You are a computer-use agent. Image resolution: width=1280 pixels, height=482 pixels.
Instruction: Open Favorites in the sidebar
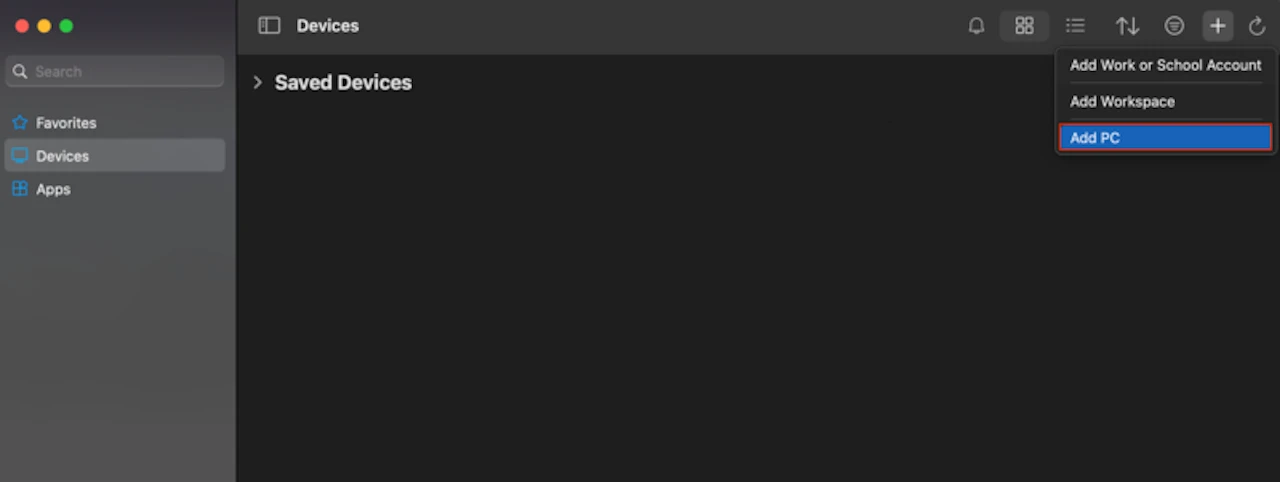(x=66, y=123)
